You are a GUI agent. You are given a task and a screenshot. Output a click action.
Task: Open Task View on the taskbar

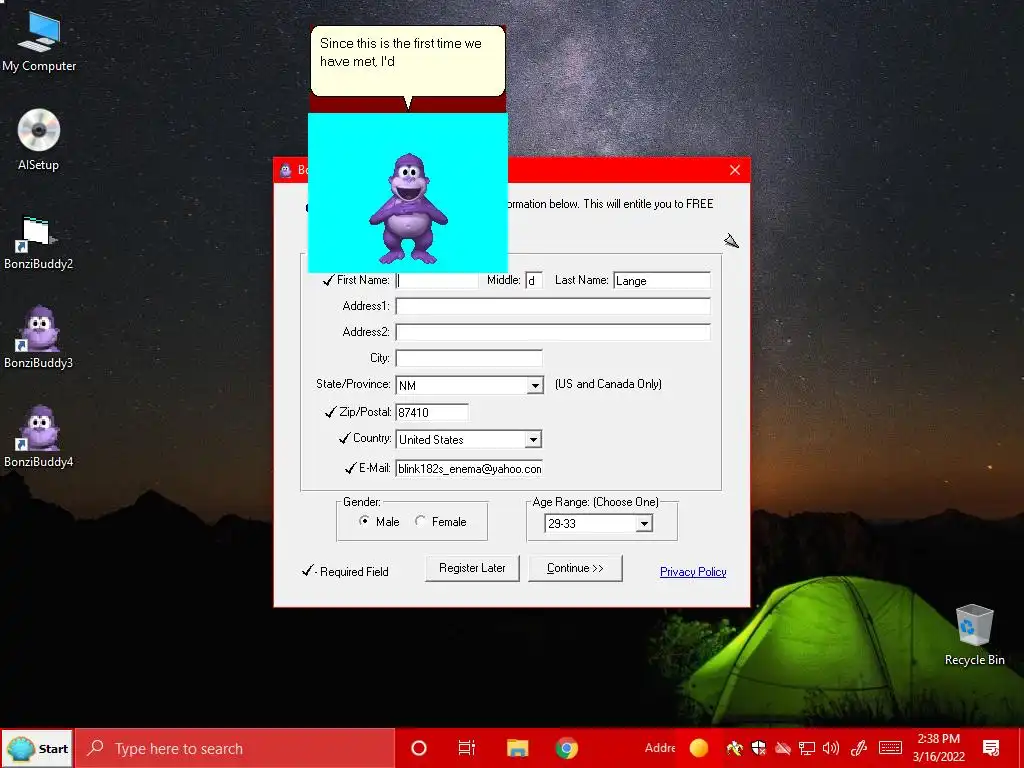pyautogui.click(x=467, y=748)
